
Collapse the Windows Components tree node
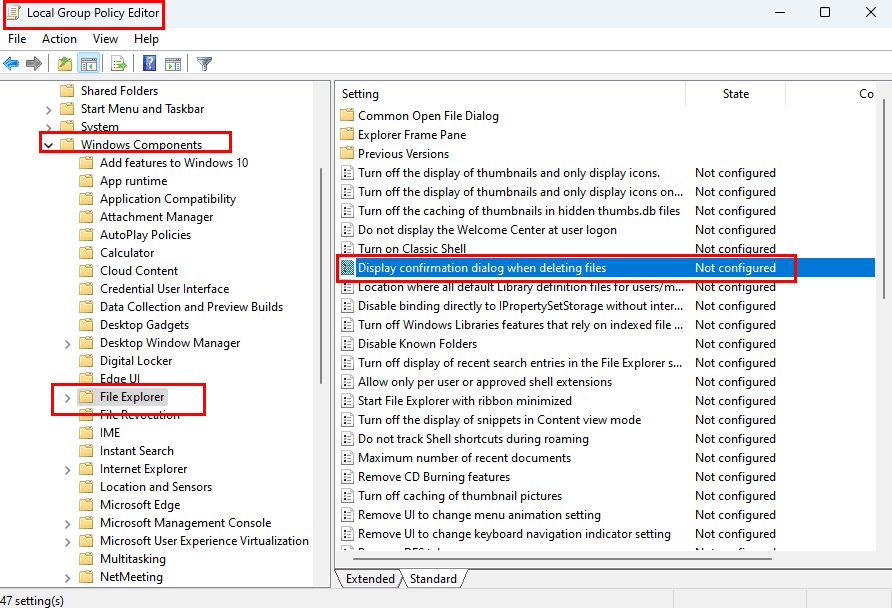click(48, 145)
